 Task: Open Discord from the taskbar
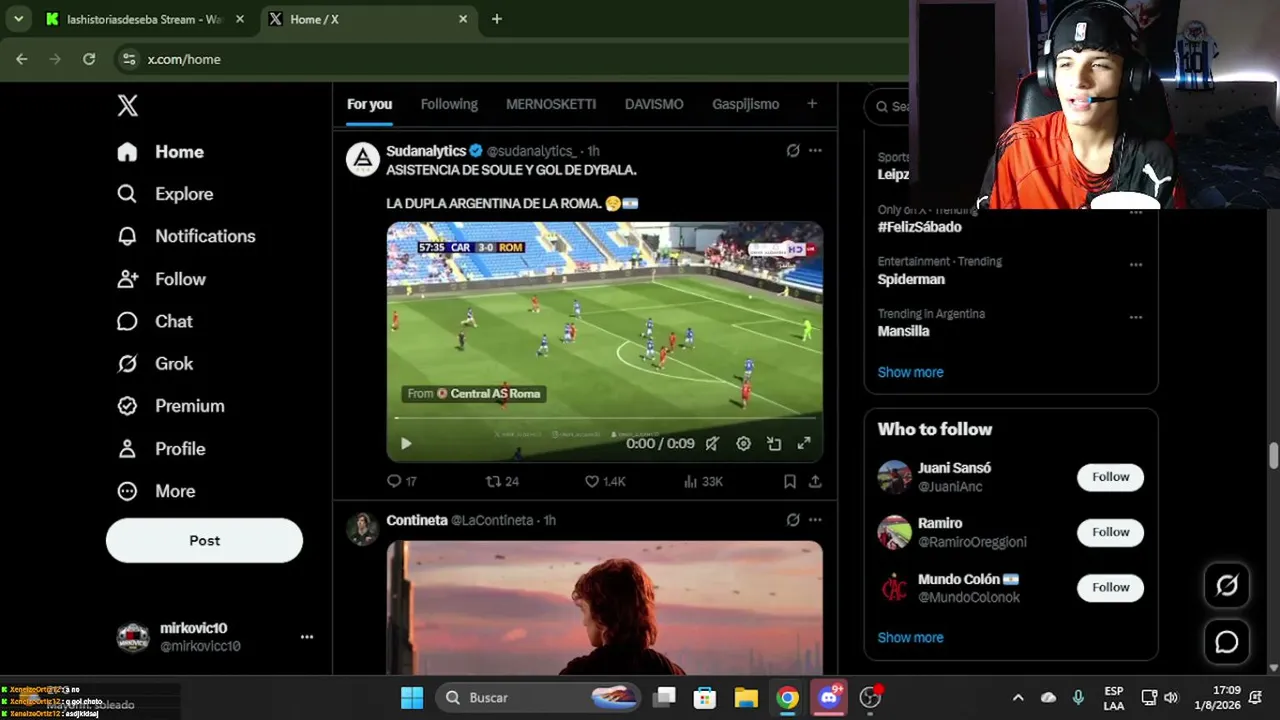coord(829,698)
